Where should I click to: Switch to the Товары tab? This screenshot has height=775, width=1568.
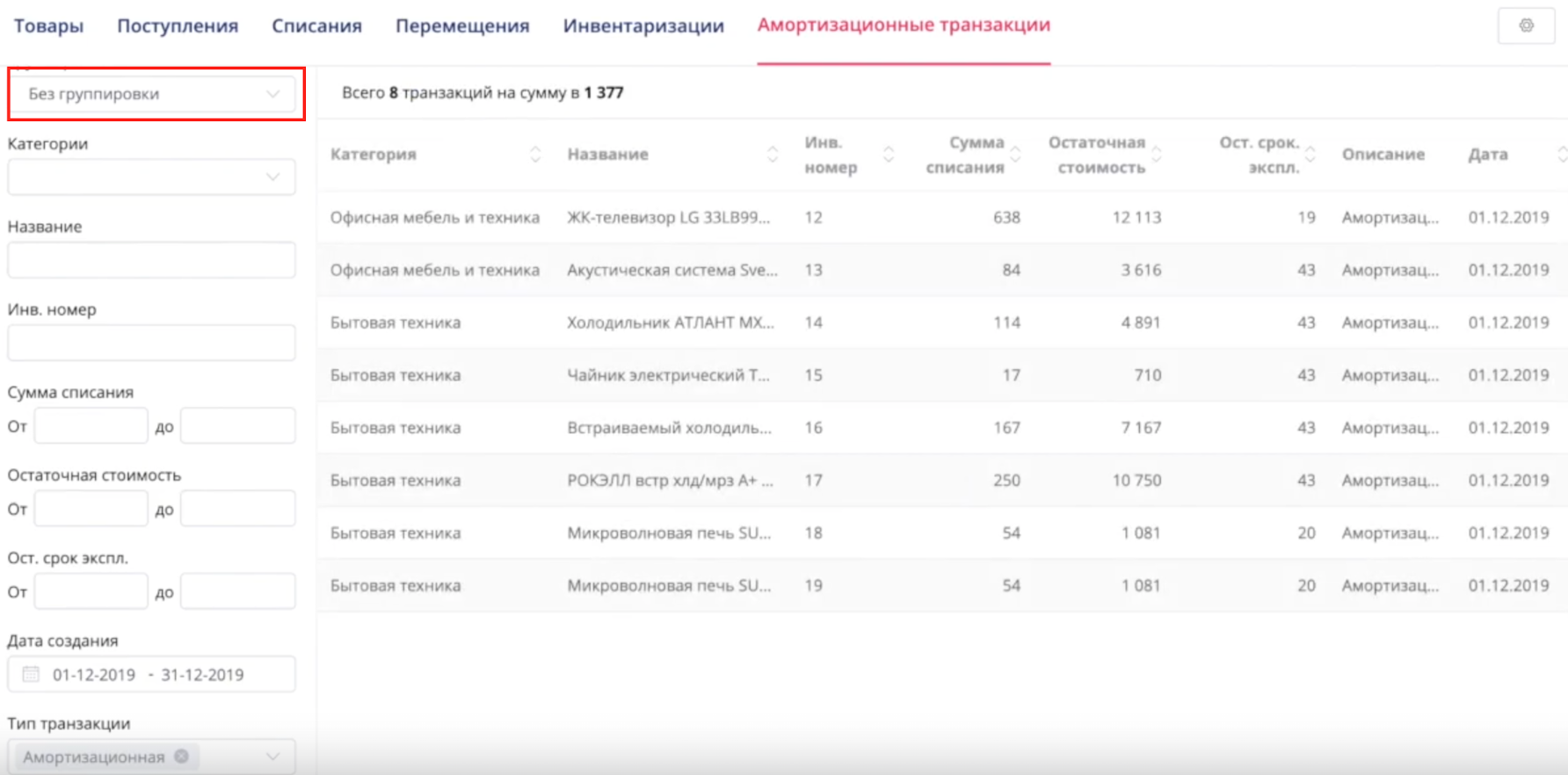point(48,26)
